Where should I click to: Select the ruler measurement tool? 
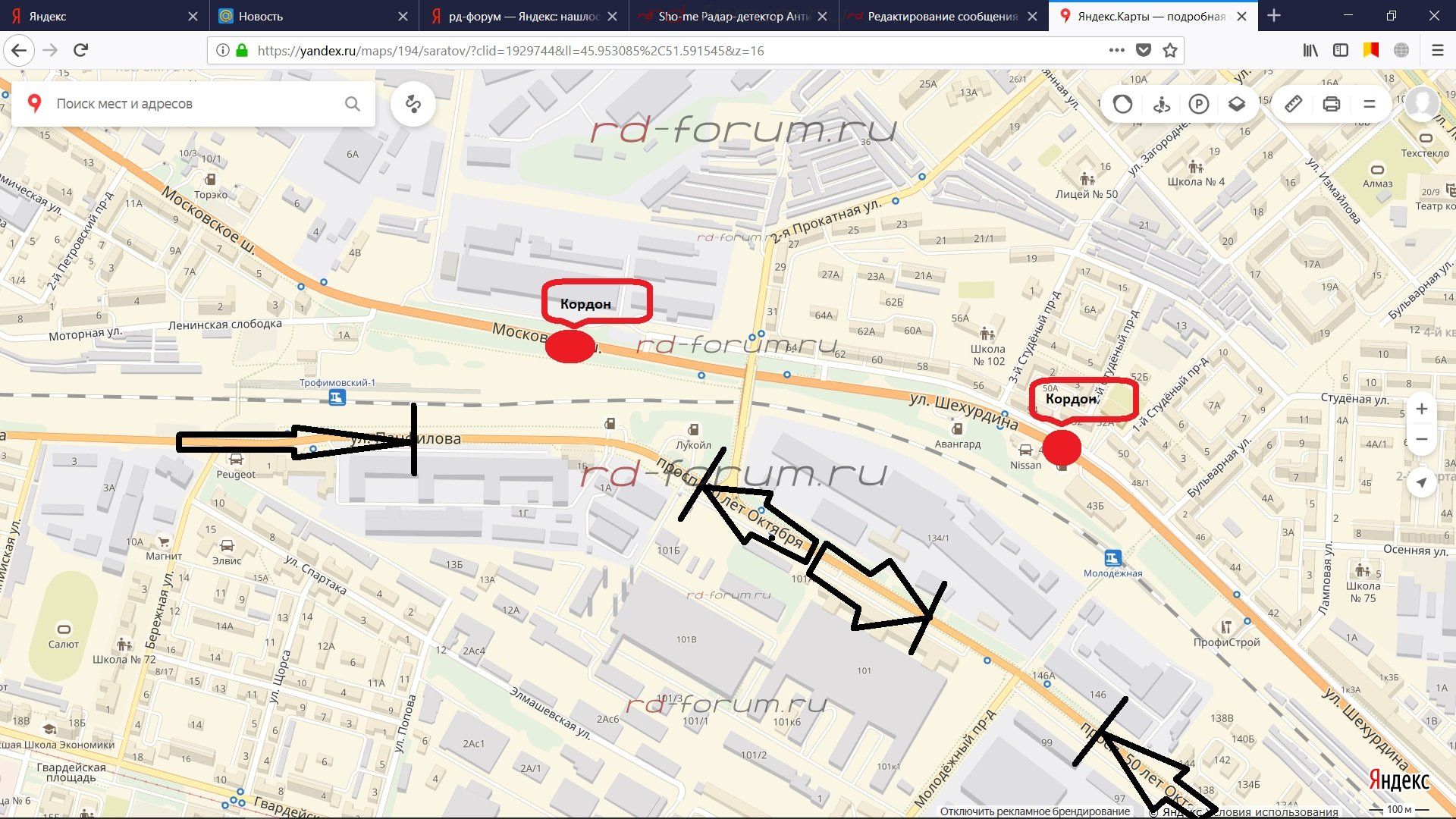[1294, 104]
